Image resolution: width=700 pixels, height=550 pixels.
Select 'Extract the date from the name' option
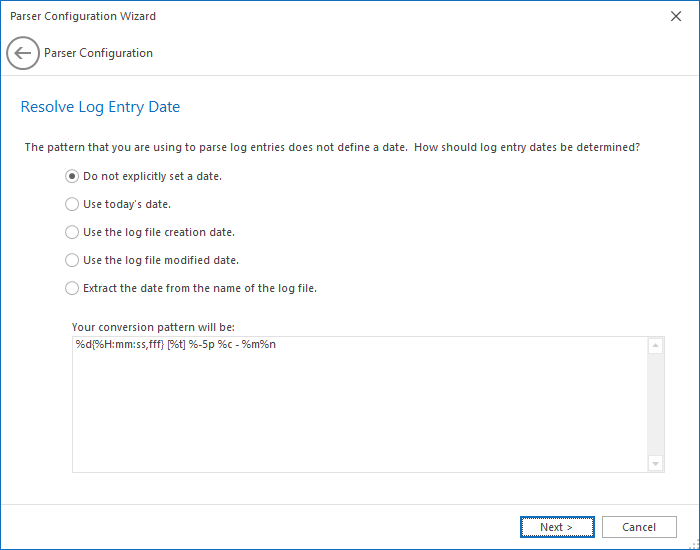71,288
